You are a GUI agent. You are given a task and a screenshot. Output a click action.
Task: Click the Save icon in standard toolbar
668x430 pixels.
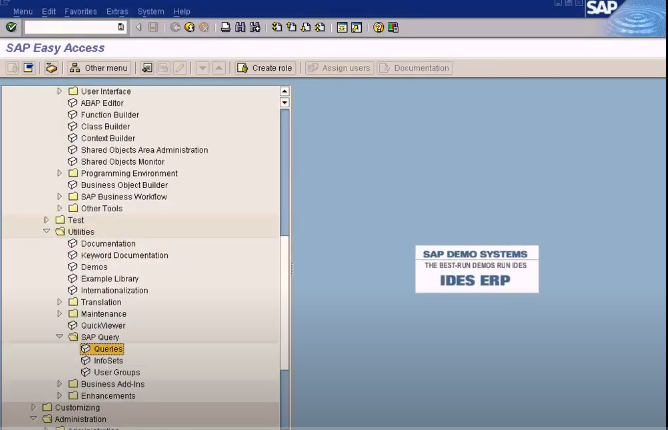click(x=153, y=27)
